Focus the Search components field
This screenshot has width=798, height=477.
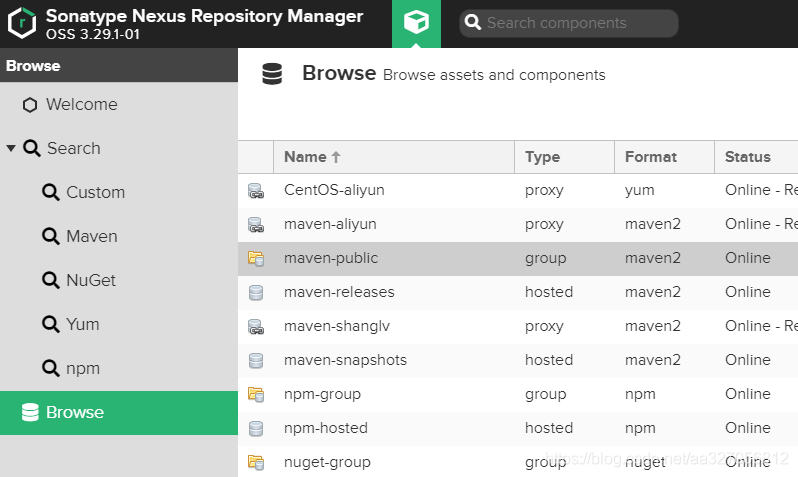tap(568, 23)
